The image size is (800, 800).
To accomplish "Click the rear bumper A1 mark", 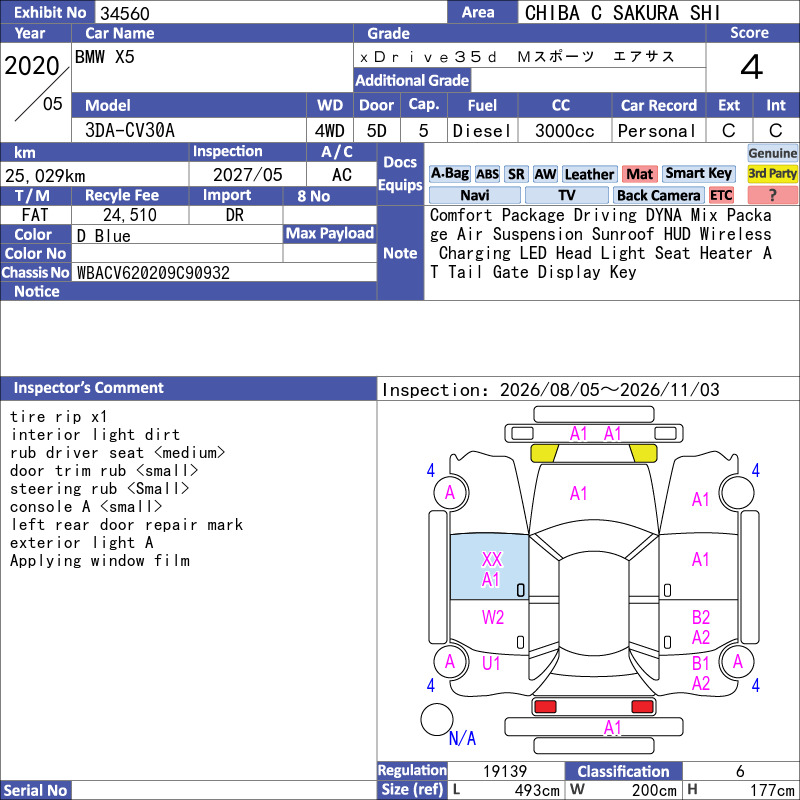I will [x=612, y=728].
